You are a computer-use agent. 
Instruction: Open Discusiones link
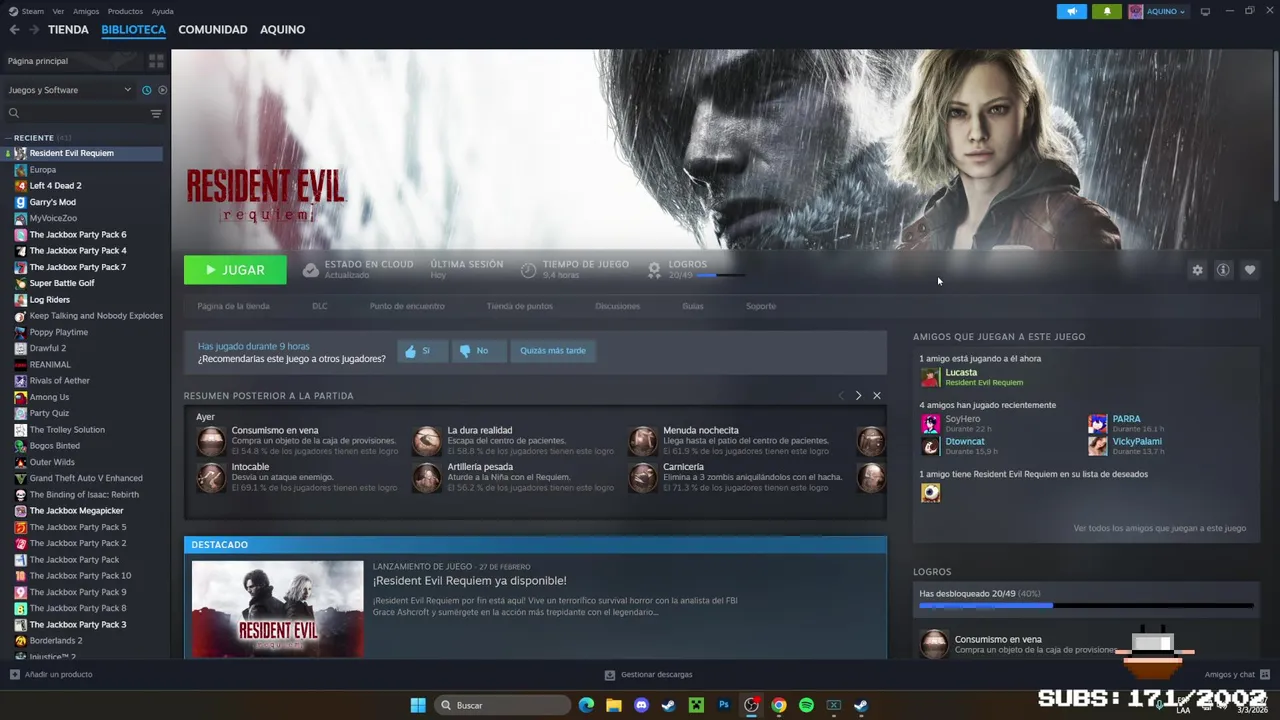617,306
